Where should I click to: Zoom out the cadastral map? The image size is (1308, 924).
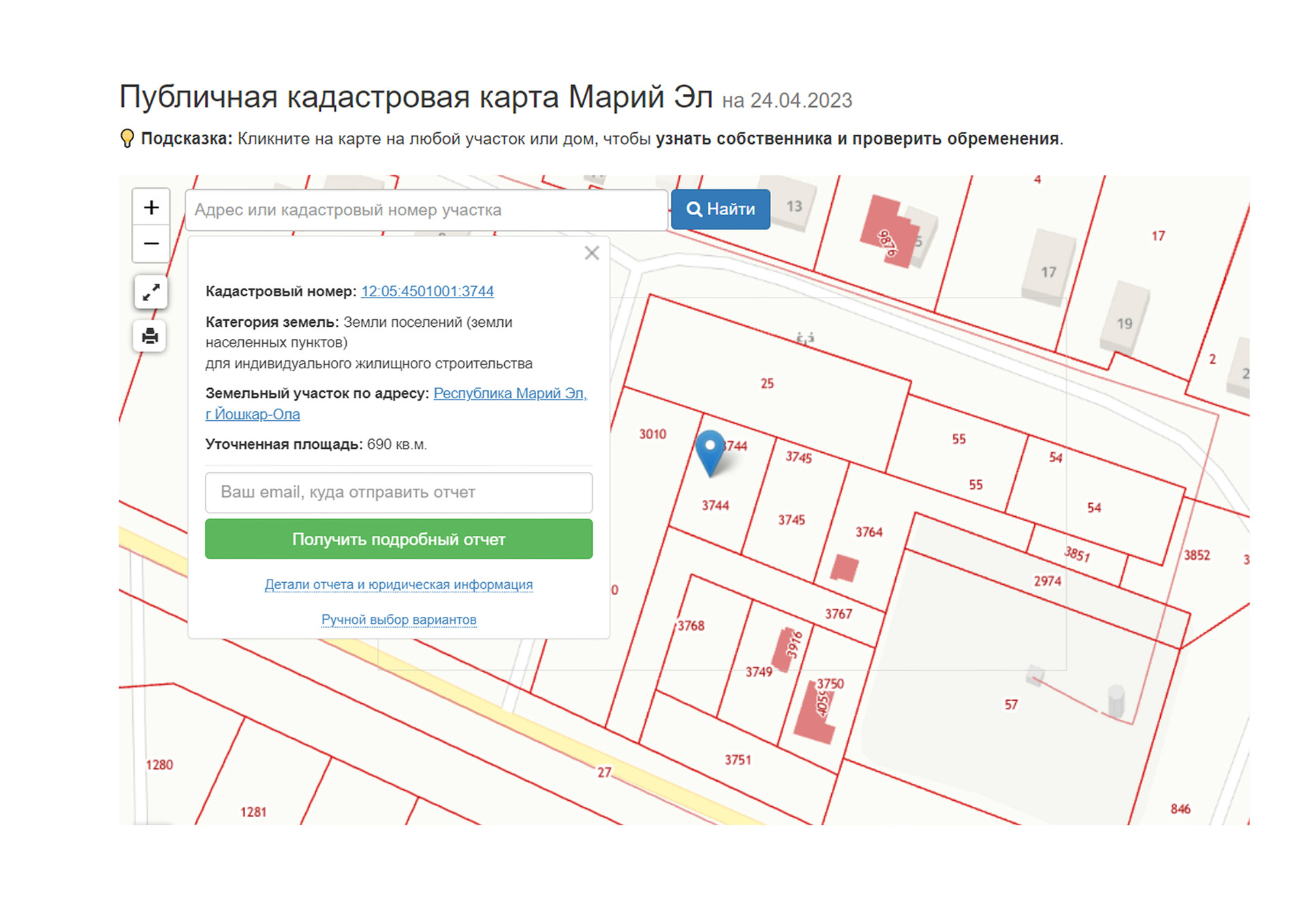tap(151, 244)
